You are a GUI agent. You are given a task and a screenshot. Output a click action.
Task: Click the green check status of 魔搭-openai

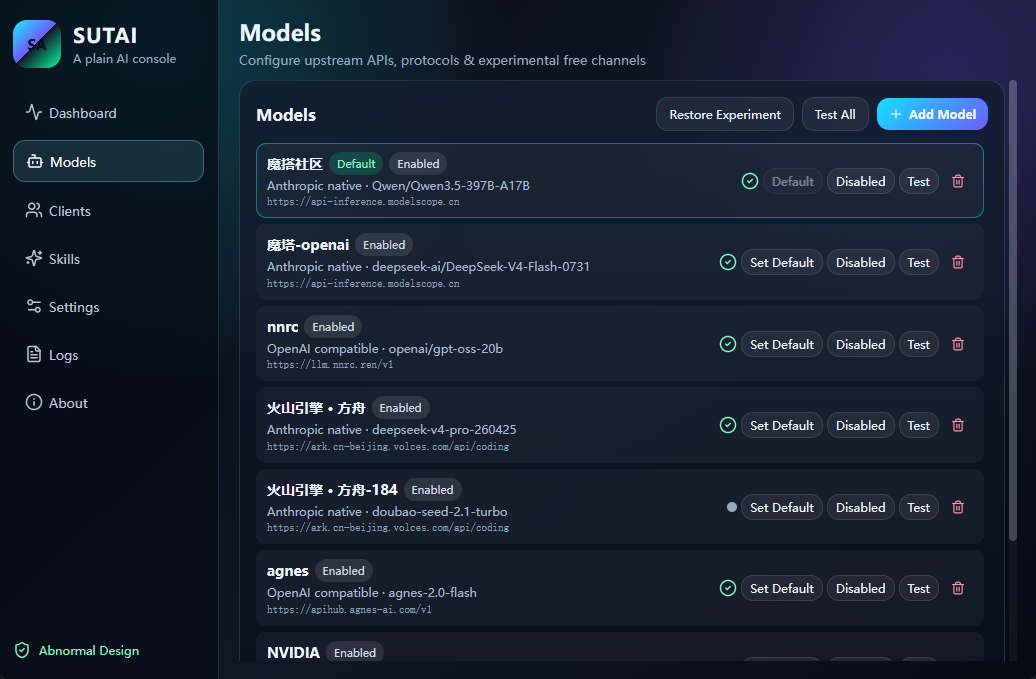[727, 262]
